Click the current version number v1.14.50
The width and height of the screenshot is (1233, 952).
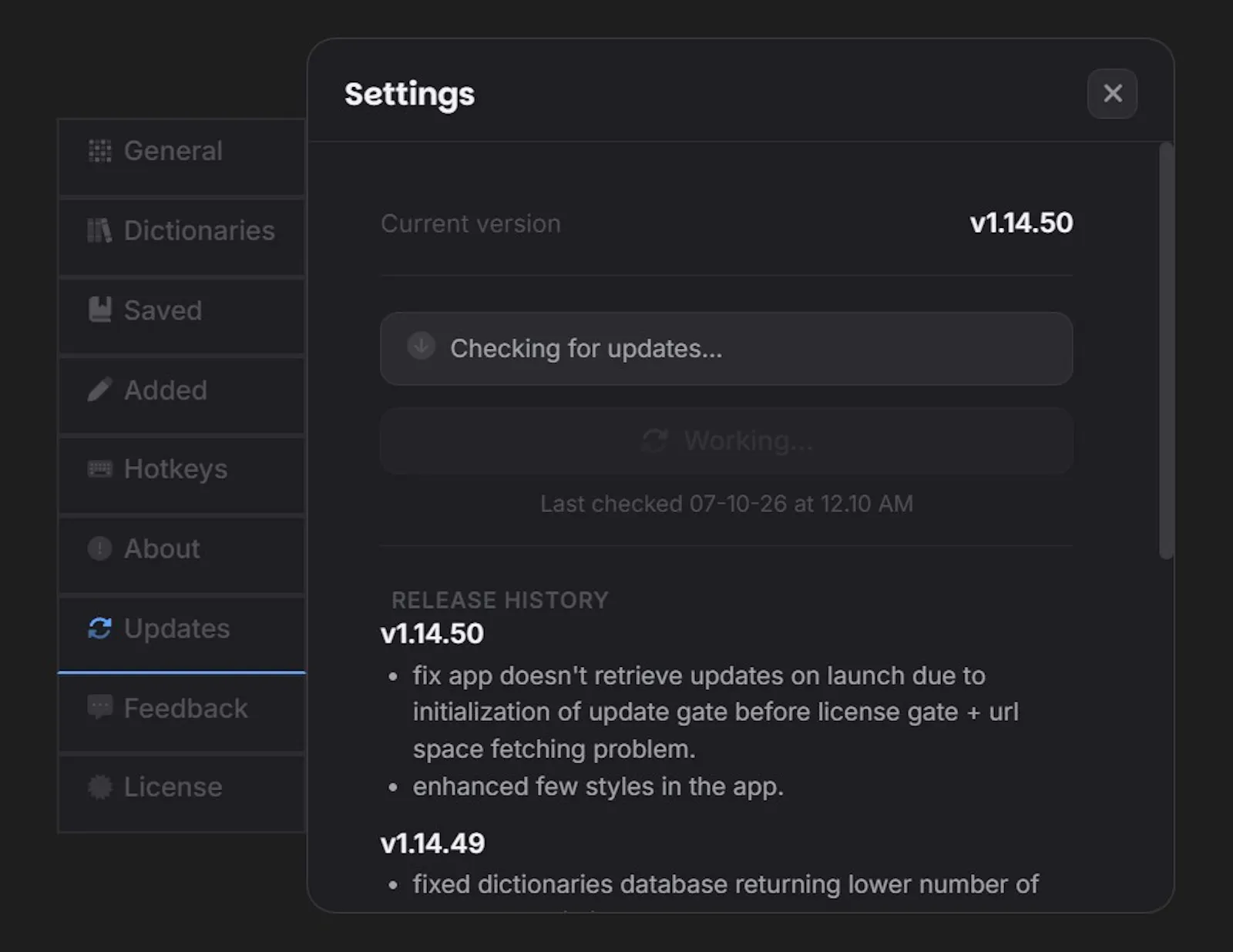pyautogui.click(x=1021, y=223)
